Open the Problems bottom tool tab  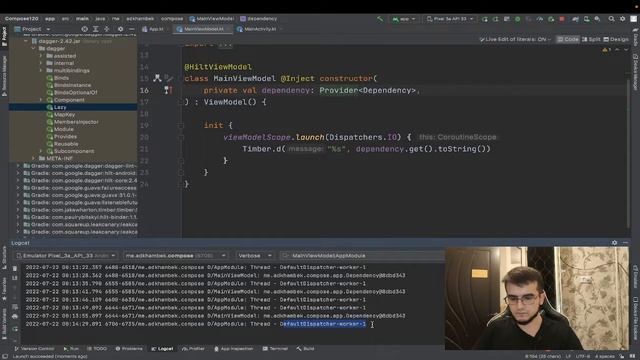pos(129,349)
